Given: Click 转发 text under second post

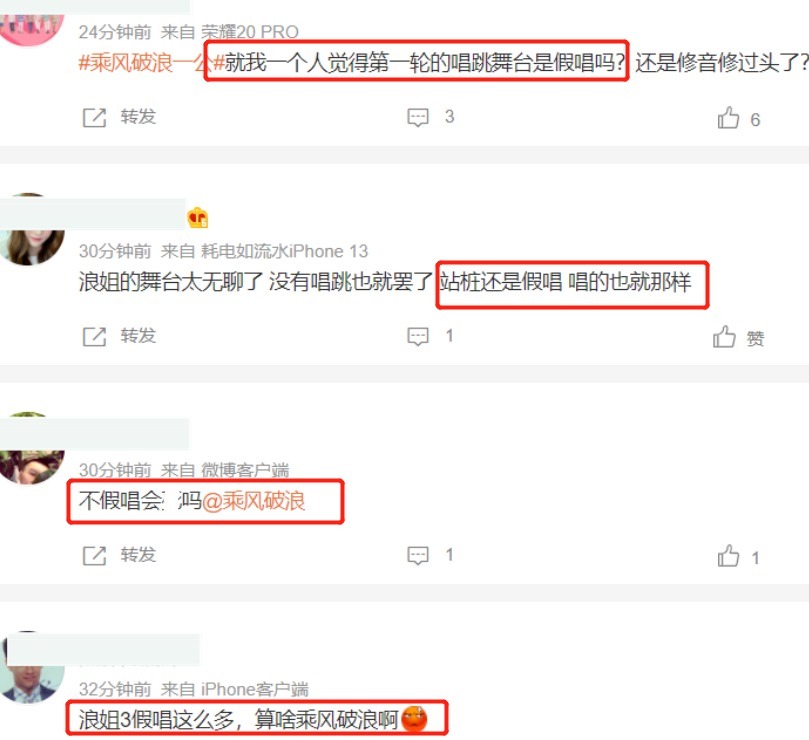Looking at the screenshot, I should (x=138, y=336).
